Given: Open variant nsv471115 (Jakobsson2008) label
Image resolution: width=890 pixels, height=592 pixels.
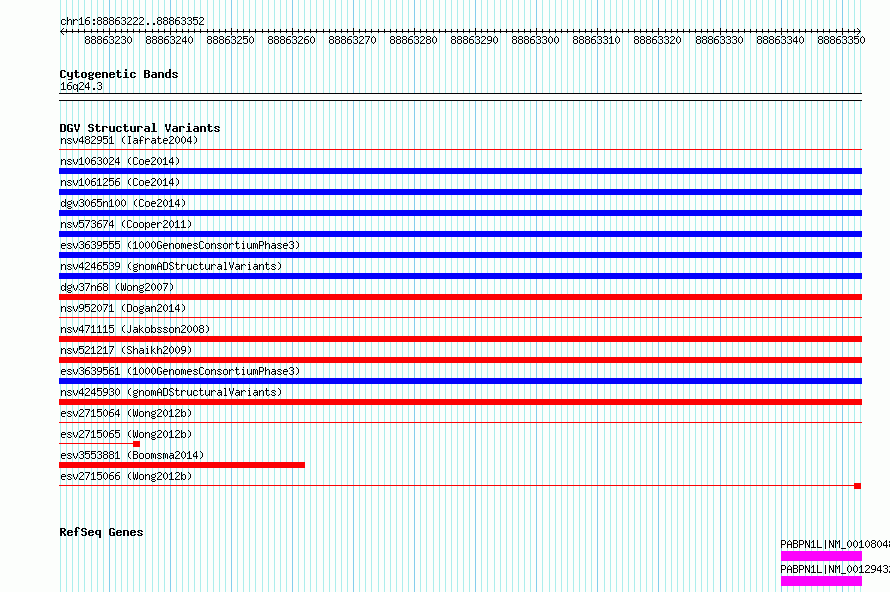Looking at the screenshot, I should 135,329.
